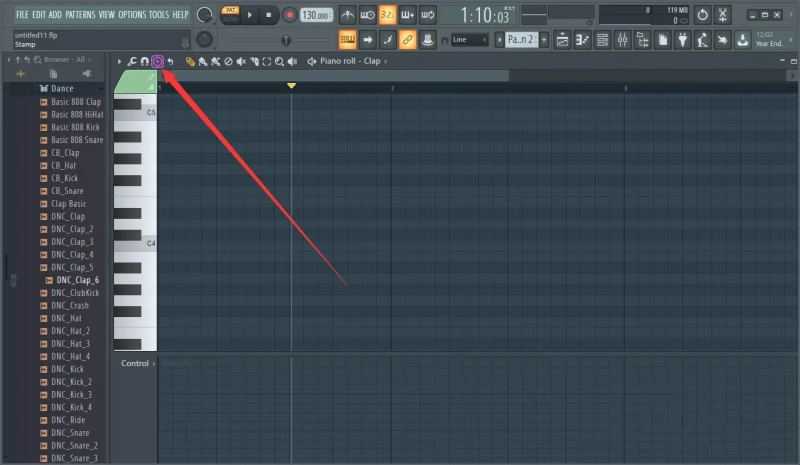The height and width of the screenshot is (465, 800).
Task: Expand the Browser - All arrow
Action: click(x=90, y=60)
